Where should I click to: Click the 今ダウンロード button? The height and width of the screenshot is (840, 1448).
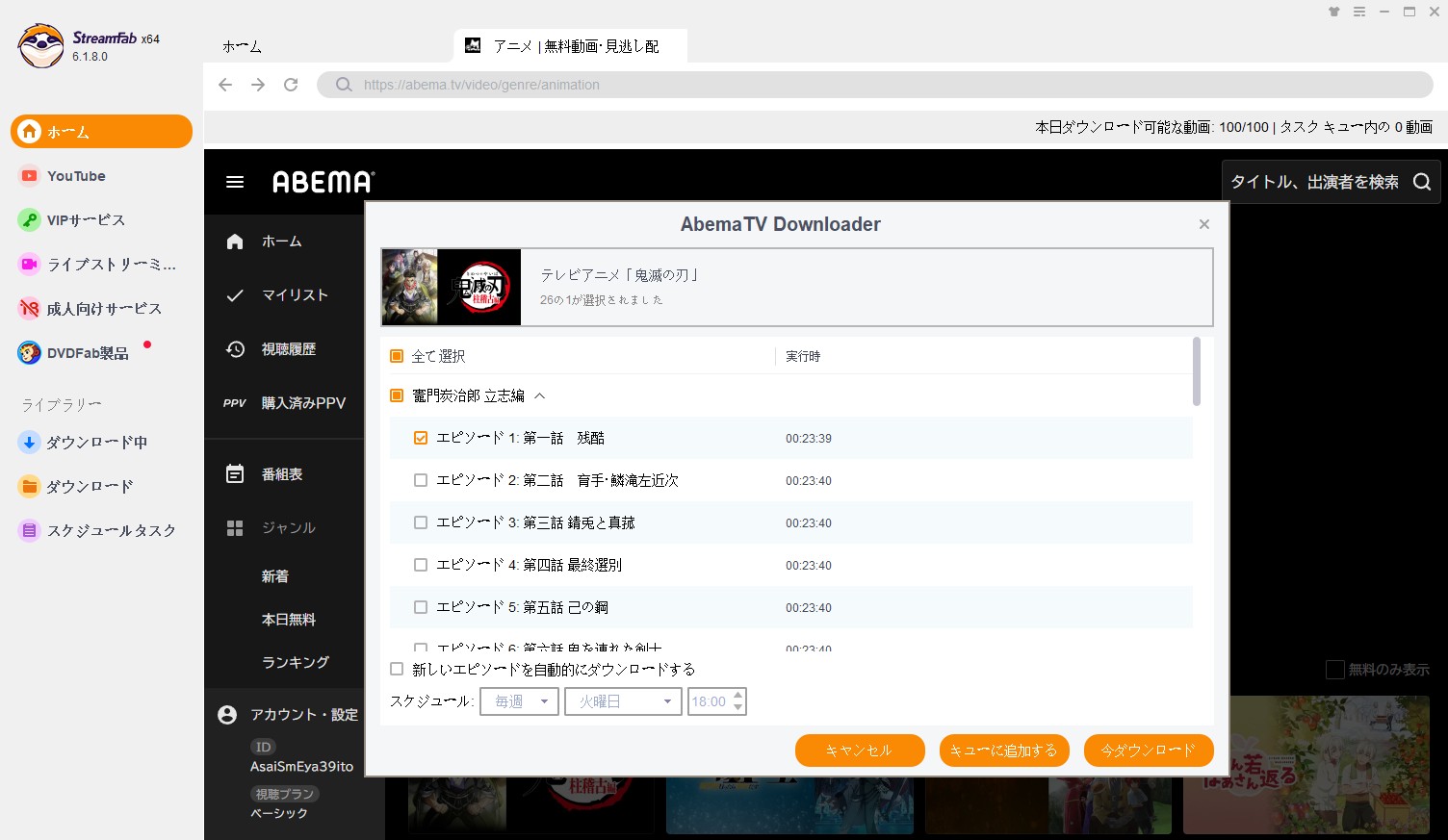[x=1149, y=751]
